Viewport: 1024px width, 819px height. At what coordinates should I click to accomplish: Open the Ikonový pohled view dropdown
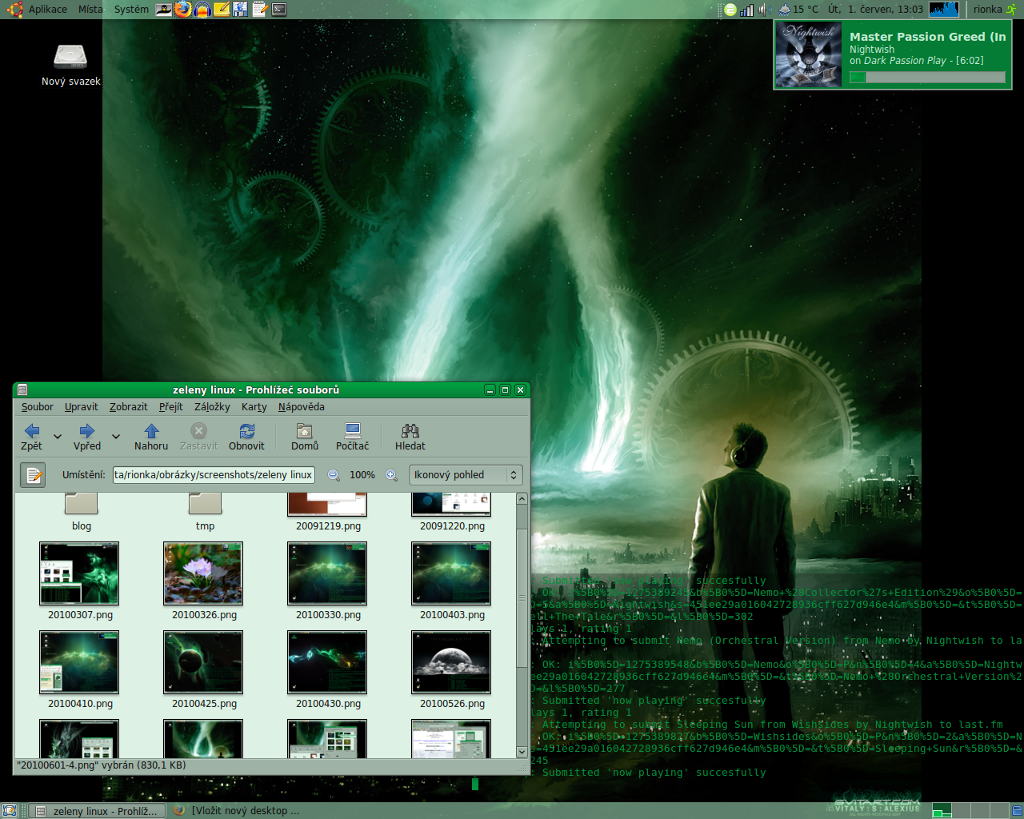click(466, 475)
